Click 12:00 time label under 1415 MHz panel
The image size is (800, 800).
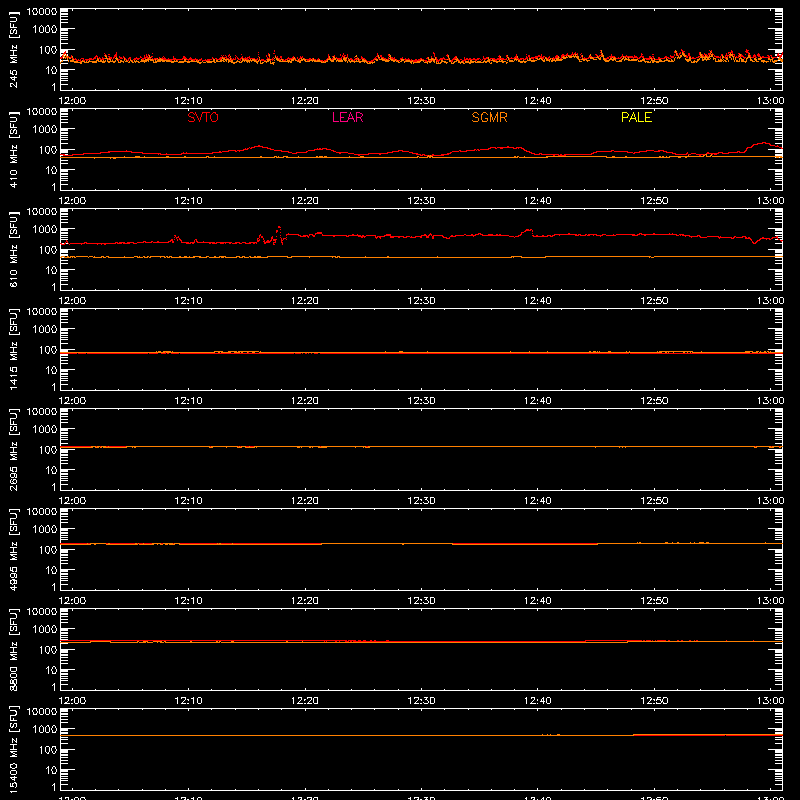72,401
